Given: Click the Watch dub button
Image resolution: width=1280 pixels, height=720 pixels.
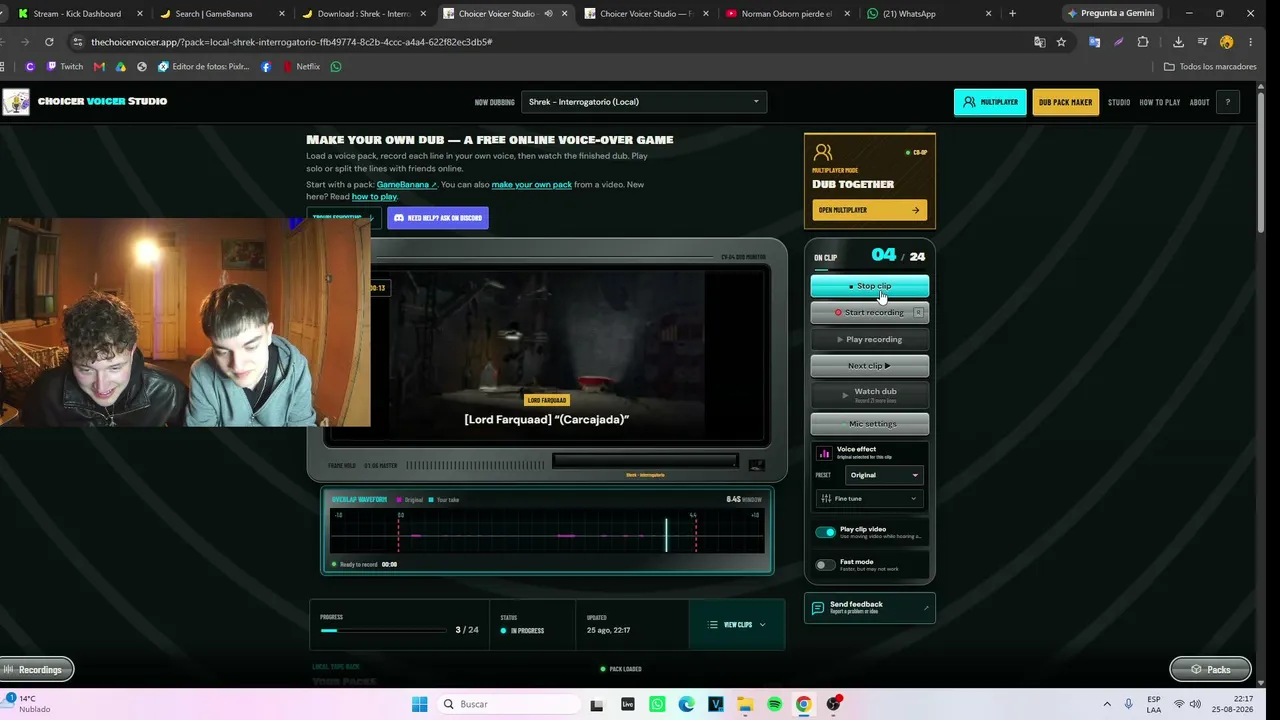Looking at the screenshot, I should click(x=869, y=395).
